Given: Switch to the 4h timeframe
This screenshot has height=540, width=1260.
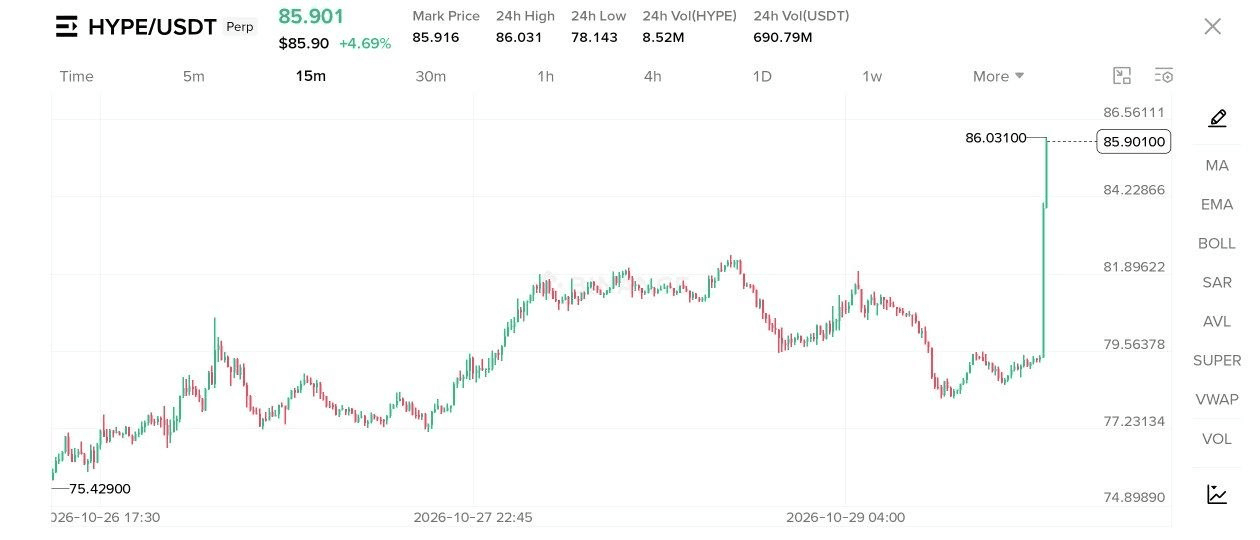Looking at the screenshot, I should click(652, 77).
